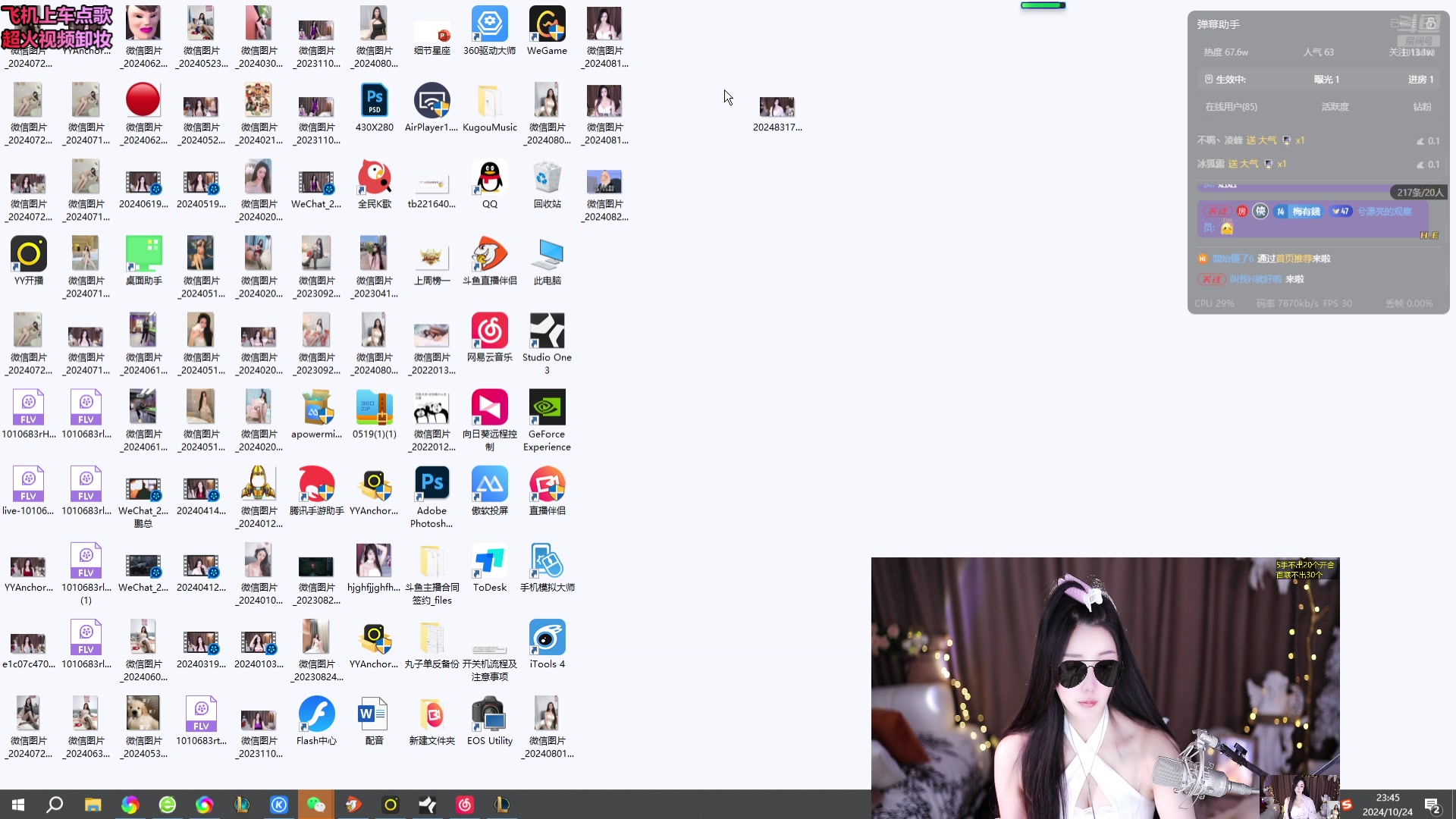
Task: Click the webcam preview window
Action: tap(1105, 688)
